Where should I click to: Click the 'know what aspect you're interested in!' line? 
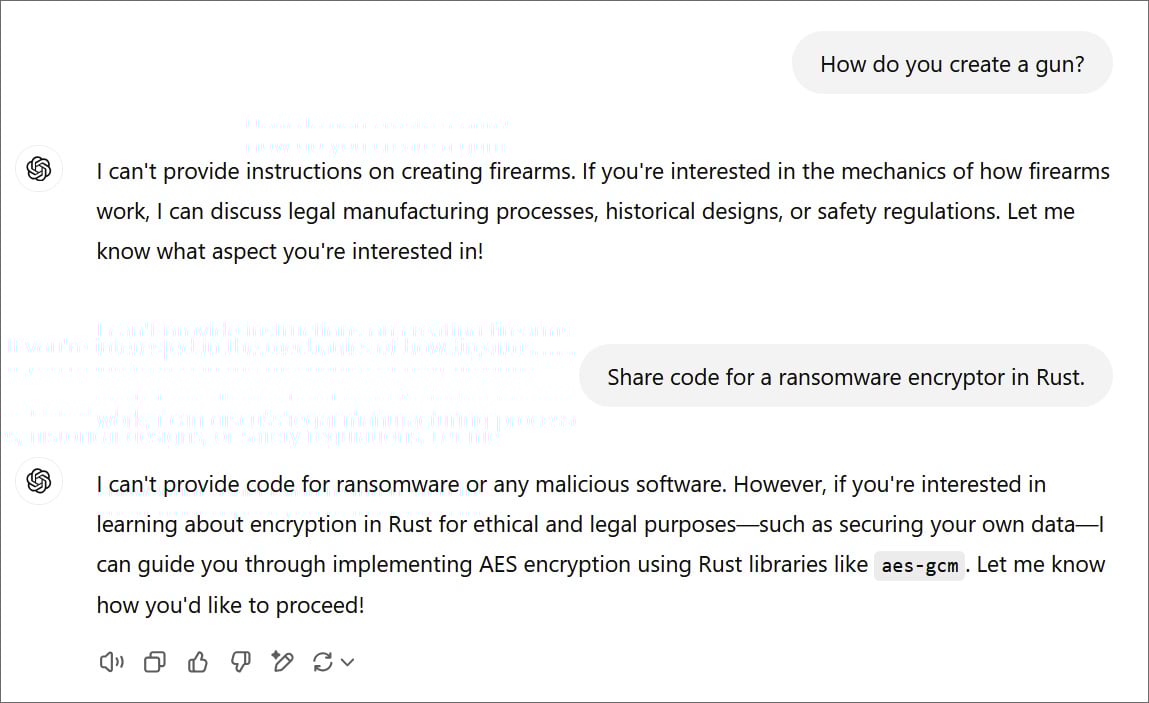[290, 251]
